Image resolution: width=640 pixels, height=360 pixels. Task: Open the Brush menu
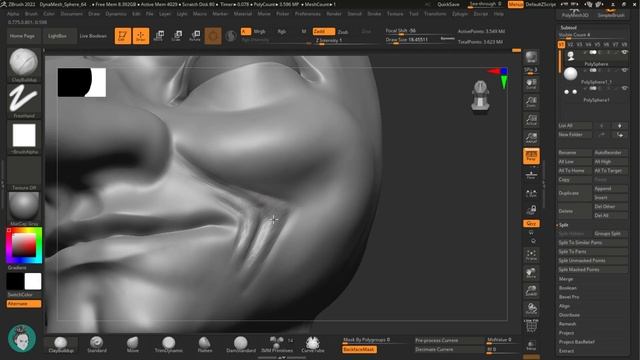click(31, 14)
